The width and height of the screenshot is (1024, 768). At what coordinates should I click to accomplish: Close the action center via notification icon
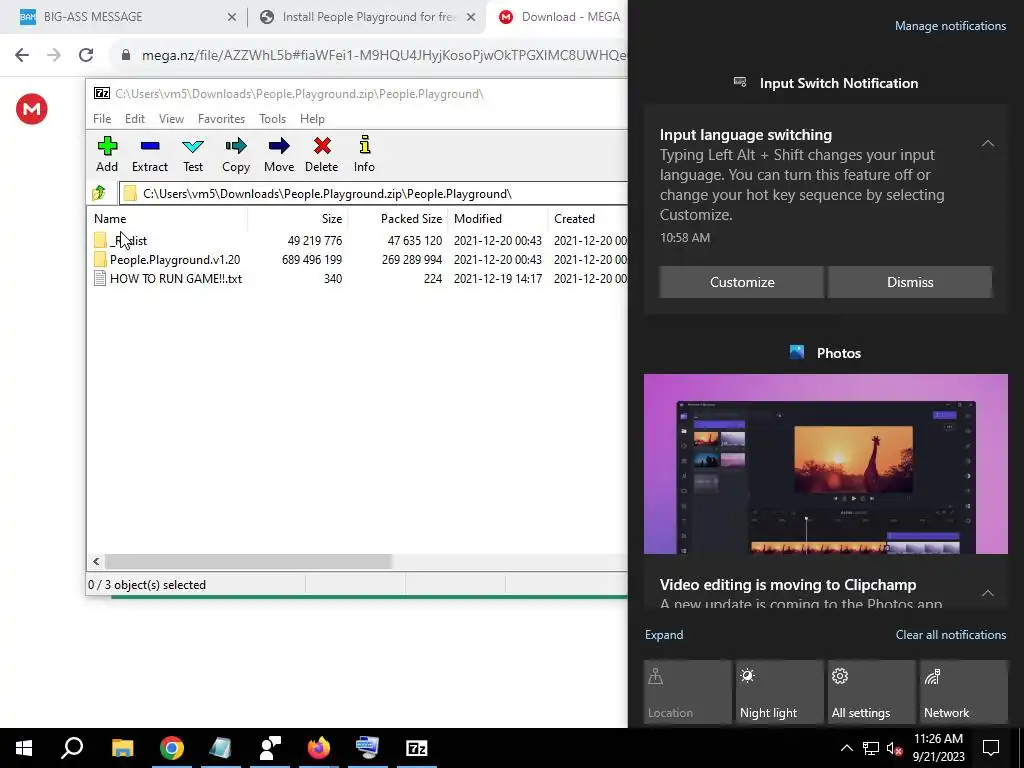pyautogui.click(x=991, y=748)
